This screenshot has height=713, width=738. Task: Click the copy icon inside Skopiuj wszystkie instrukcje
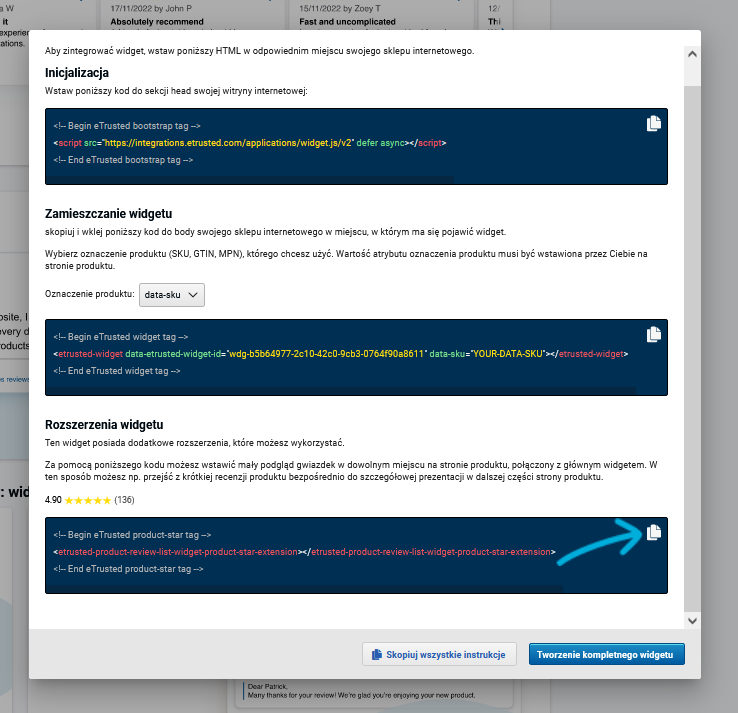pyautogui.click(x=377, y=654)
